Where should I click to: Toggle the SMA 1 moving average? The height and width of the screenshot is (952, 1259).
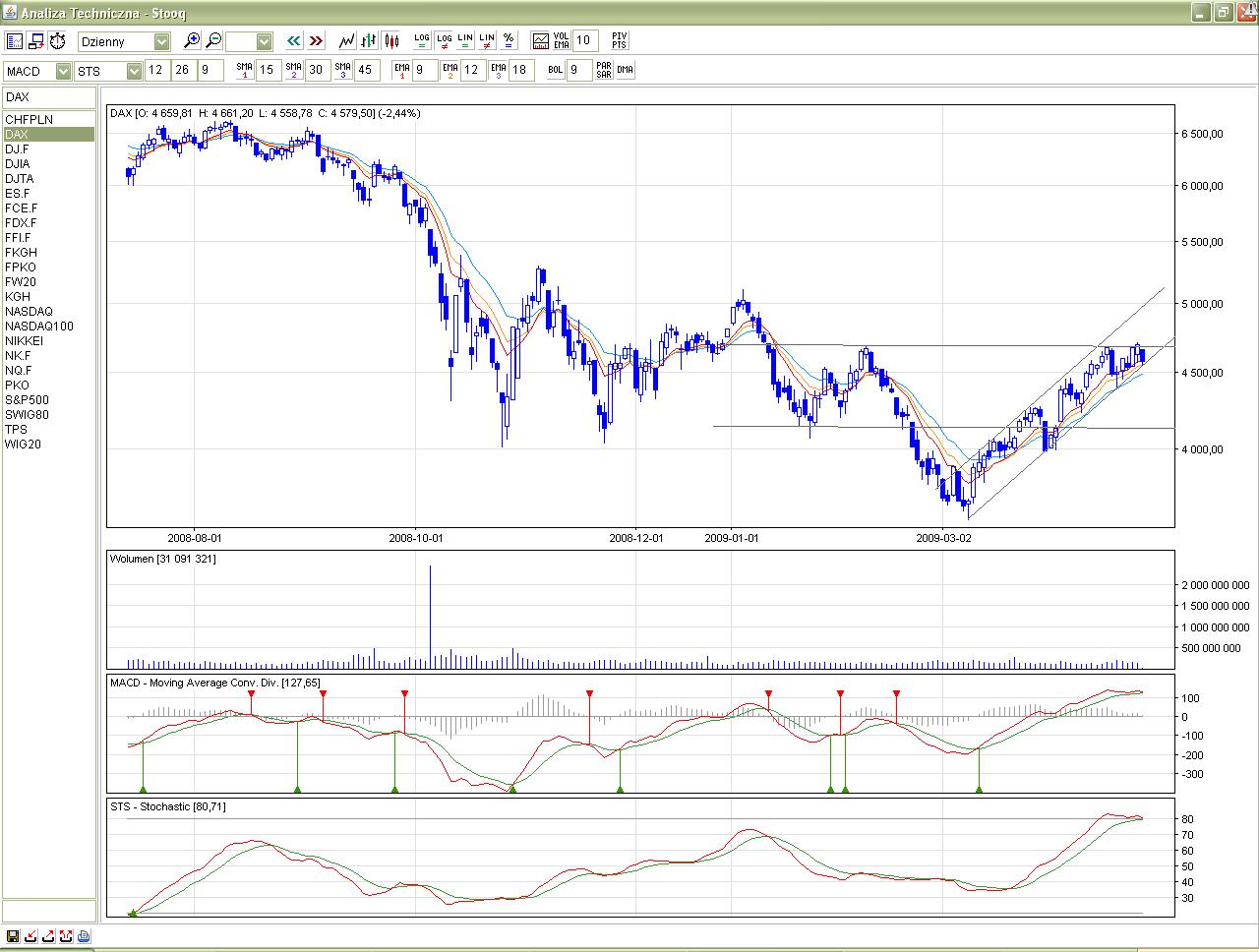(x=244, y=70)
